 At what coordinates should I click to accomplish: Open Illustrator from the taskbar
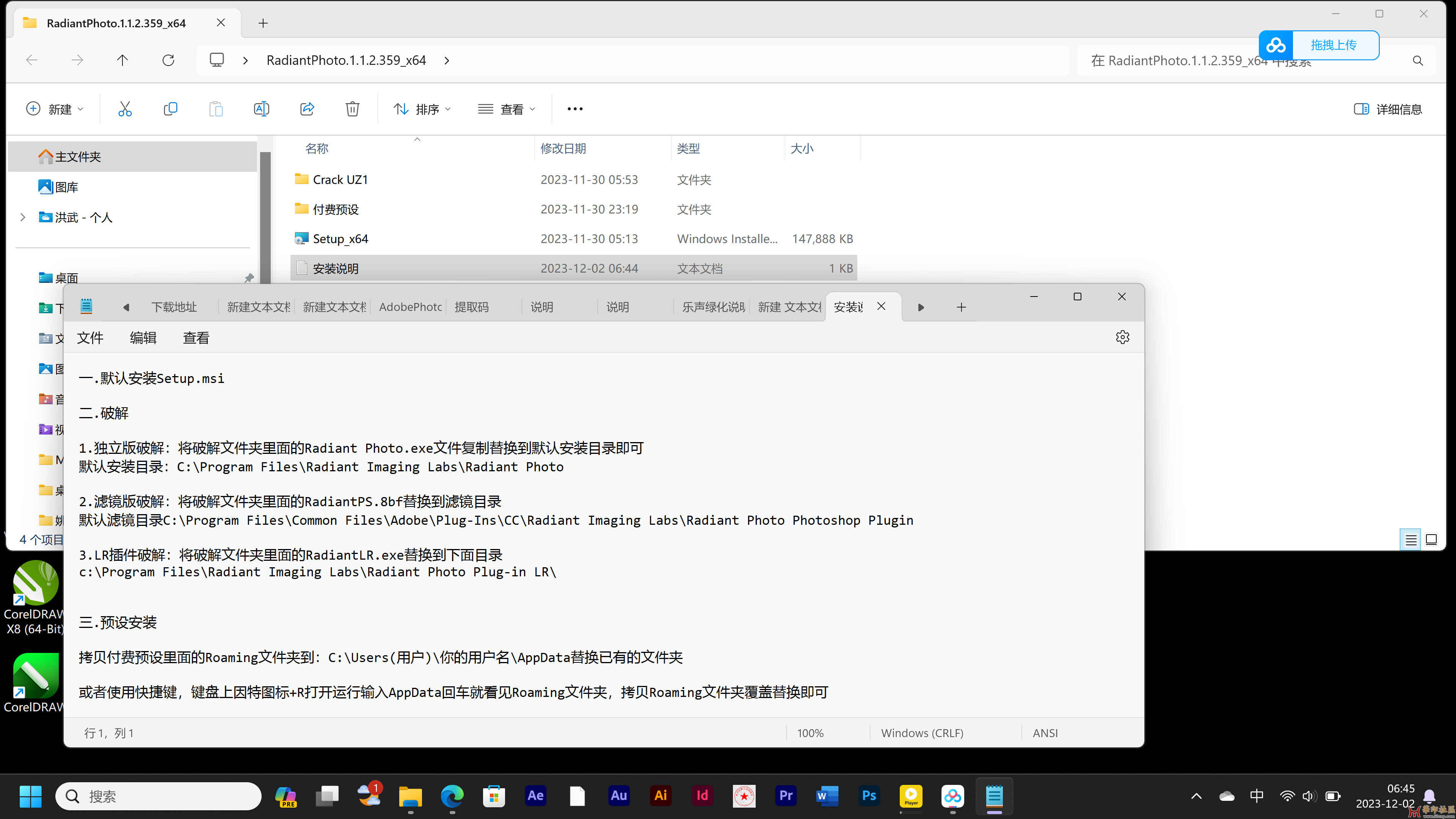click(x=660, y=796)
